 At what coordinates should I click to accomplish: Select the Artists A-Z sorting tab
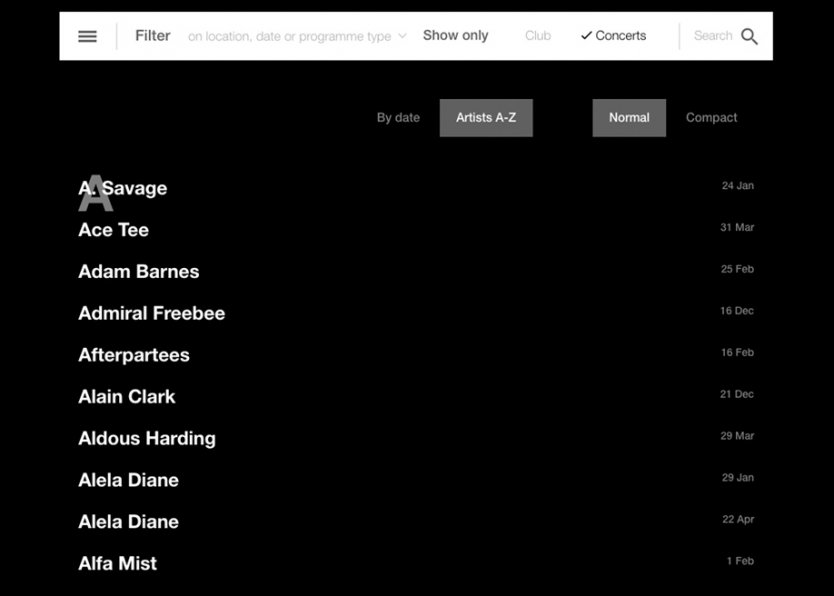(486, 117)
